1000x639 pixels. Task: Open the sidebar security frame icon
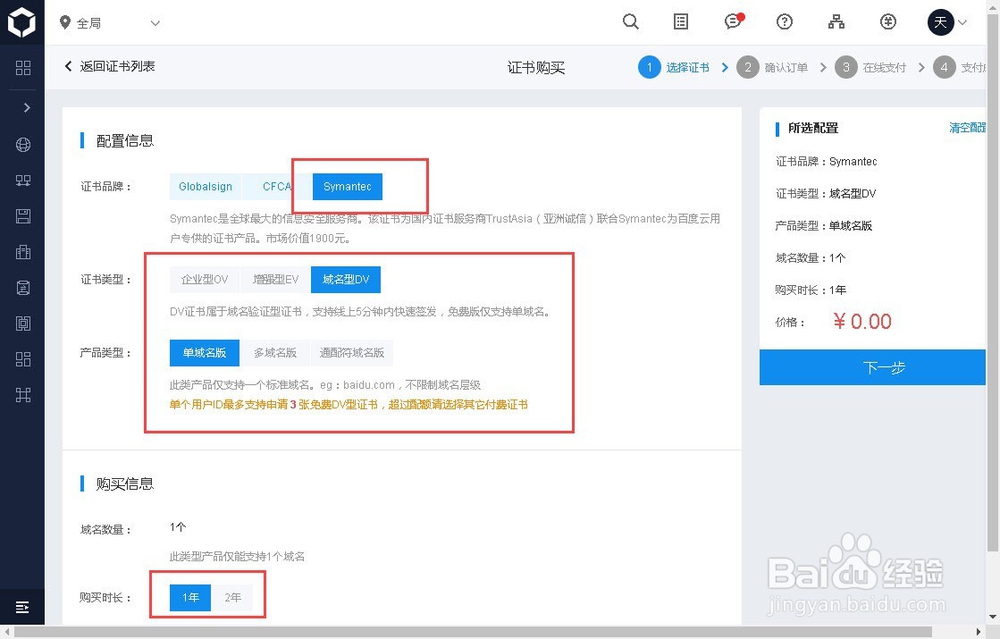tap(23, 323)
